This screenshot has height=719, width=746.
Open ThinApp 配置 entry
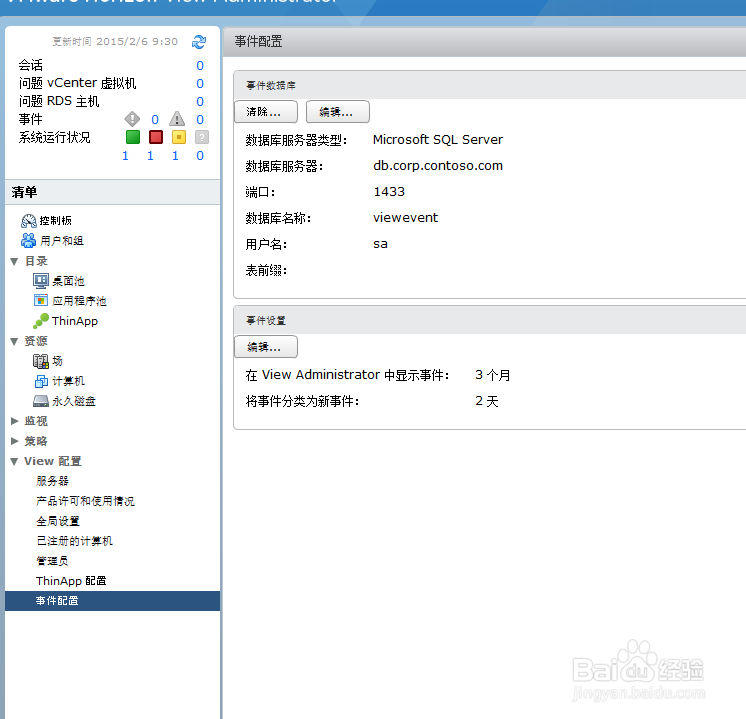pos(71,581)
